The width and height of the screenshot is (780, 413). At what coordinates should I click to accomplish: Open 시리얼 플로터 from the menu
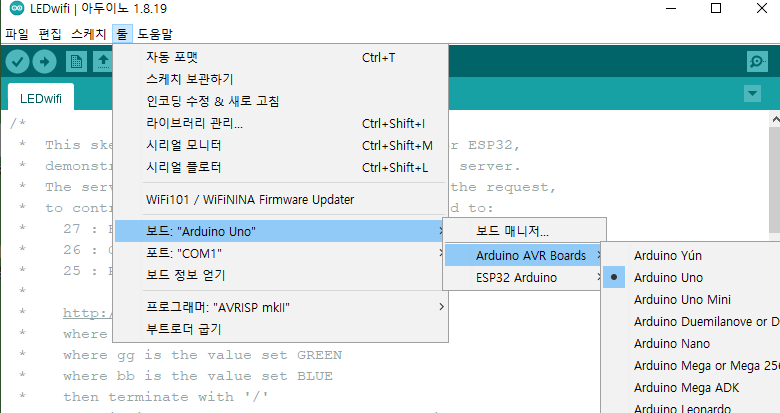click(281, 167)
